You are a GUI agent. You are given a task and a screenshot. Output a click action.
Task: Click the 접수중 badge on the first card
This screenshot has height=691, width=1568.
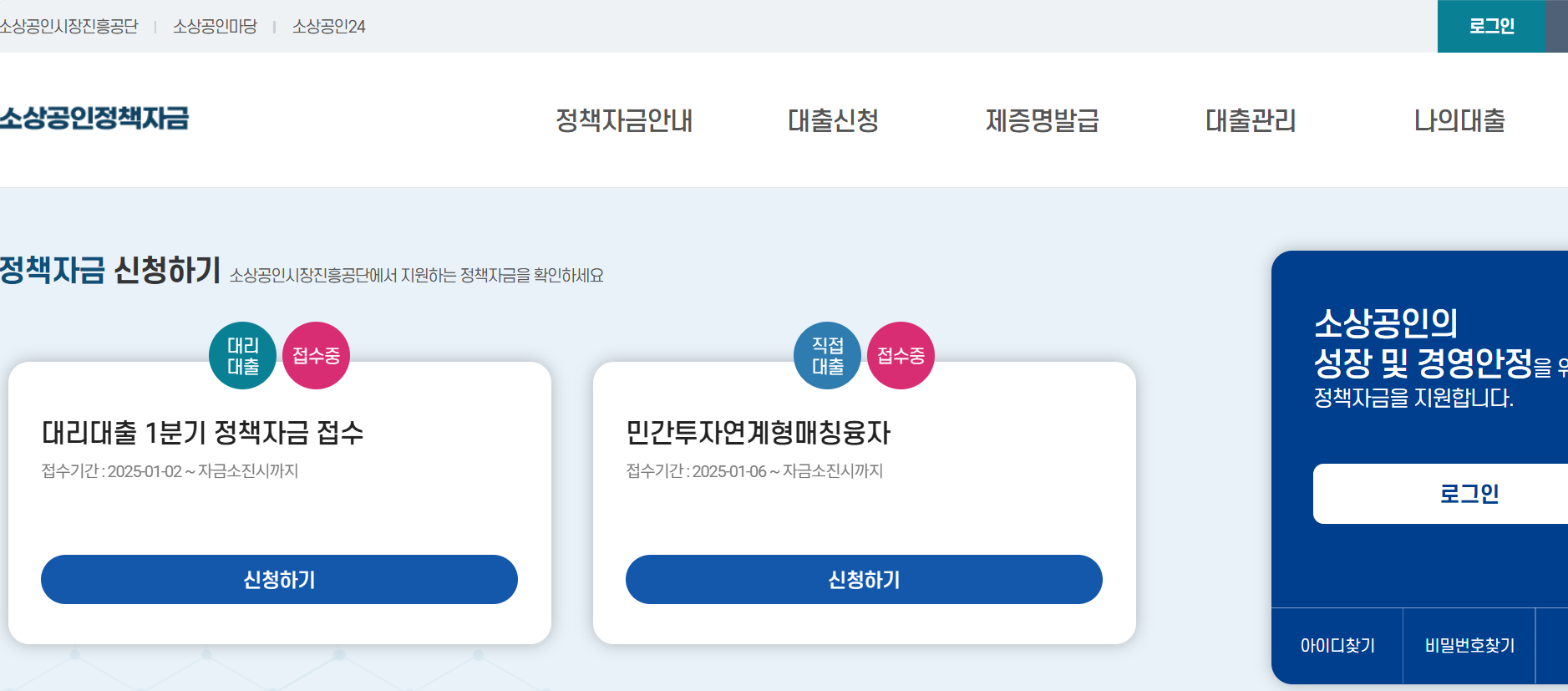point(315,355)
